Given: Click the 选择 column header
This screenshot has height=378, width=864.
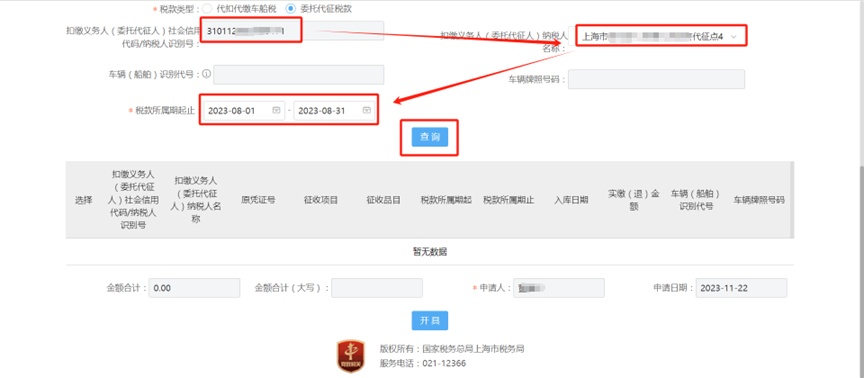Looking at the screenshot, I should [83, 200].
